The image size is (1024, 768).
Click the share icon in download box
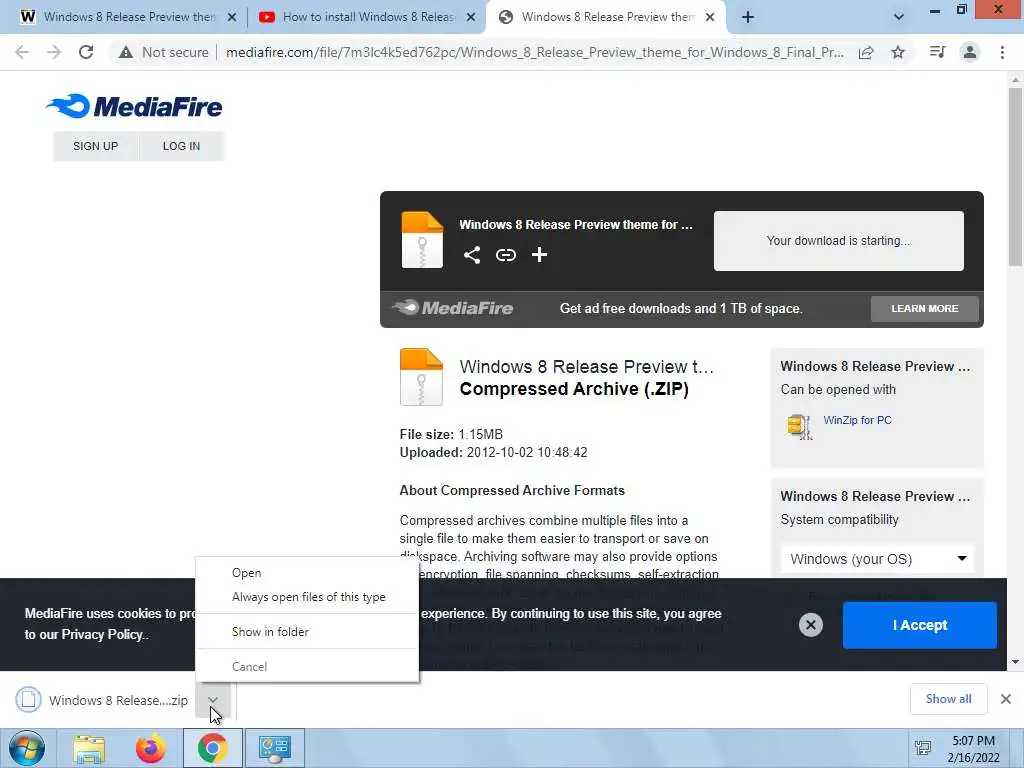tap(472, 255)
